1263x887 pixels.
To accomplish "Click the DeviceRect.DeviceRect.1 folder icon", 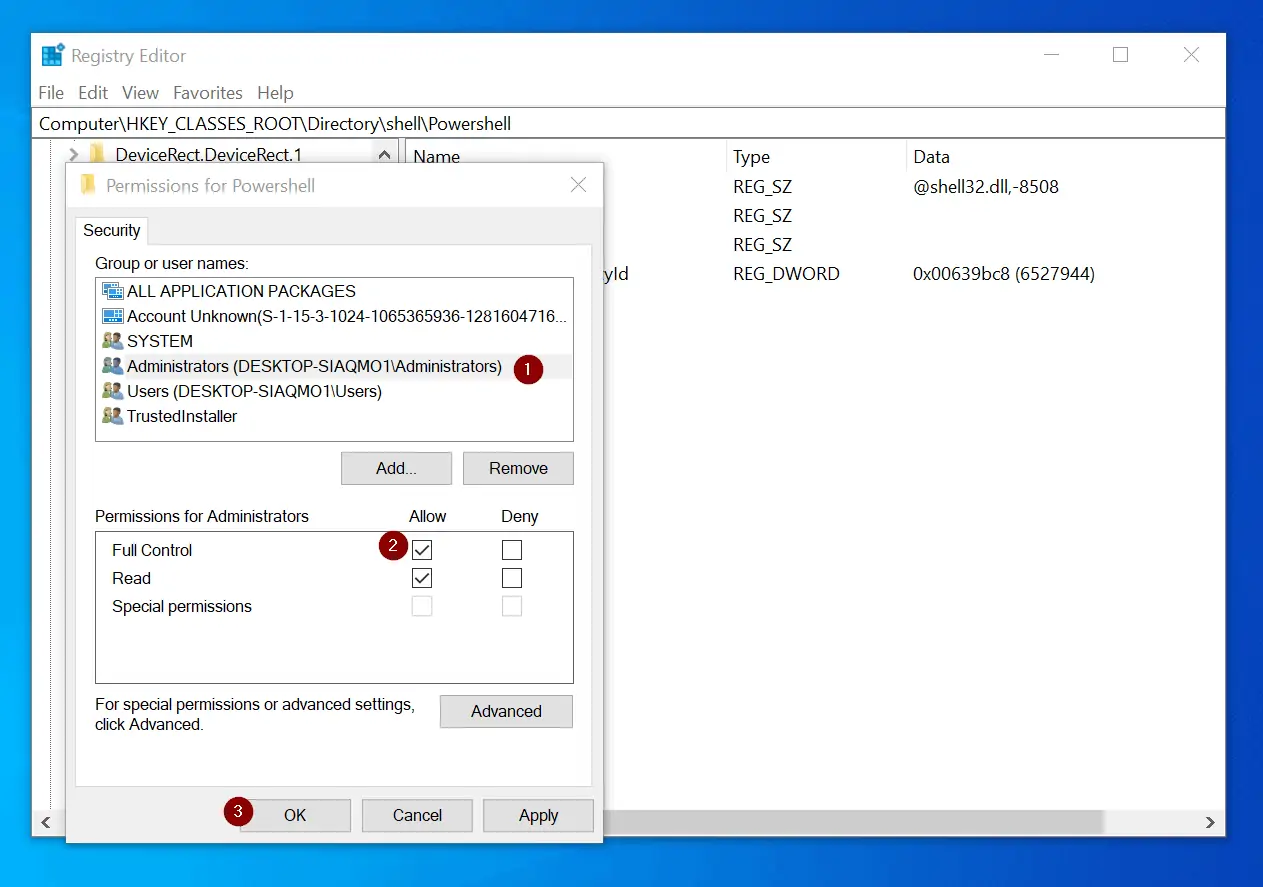I will (97, 154).
